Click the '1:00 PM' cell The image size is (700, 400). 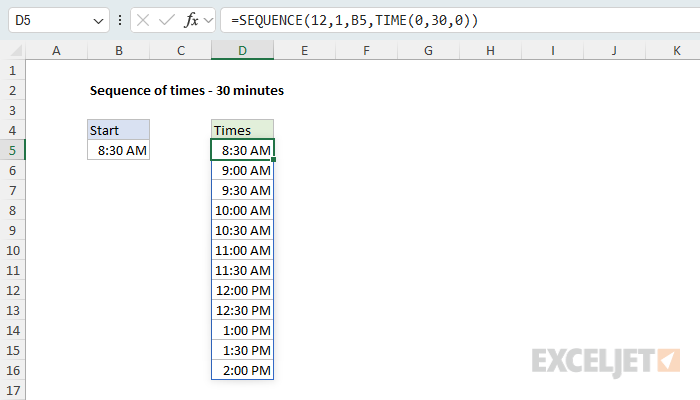(242, 330)
